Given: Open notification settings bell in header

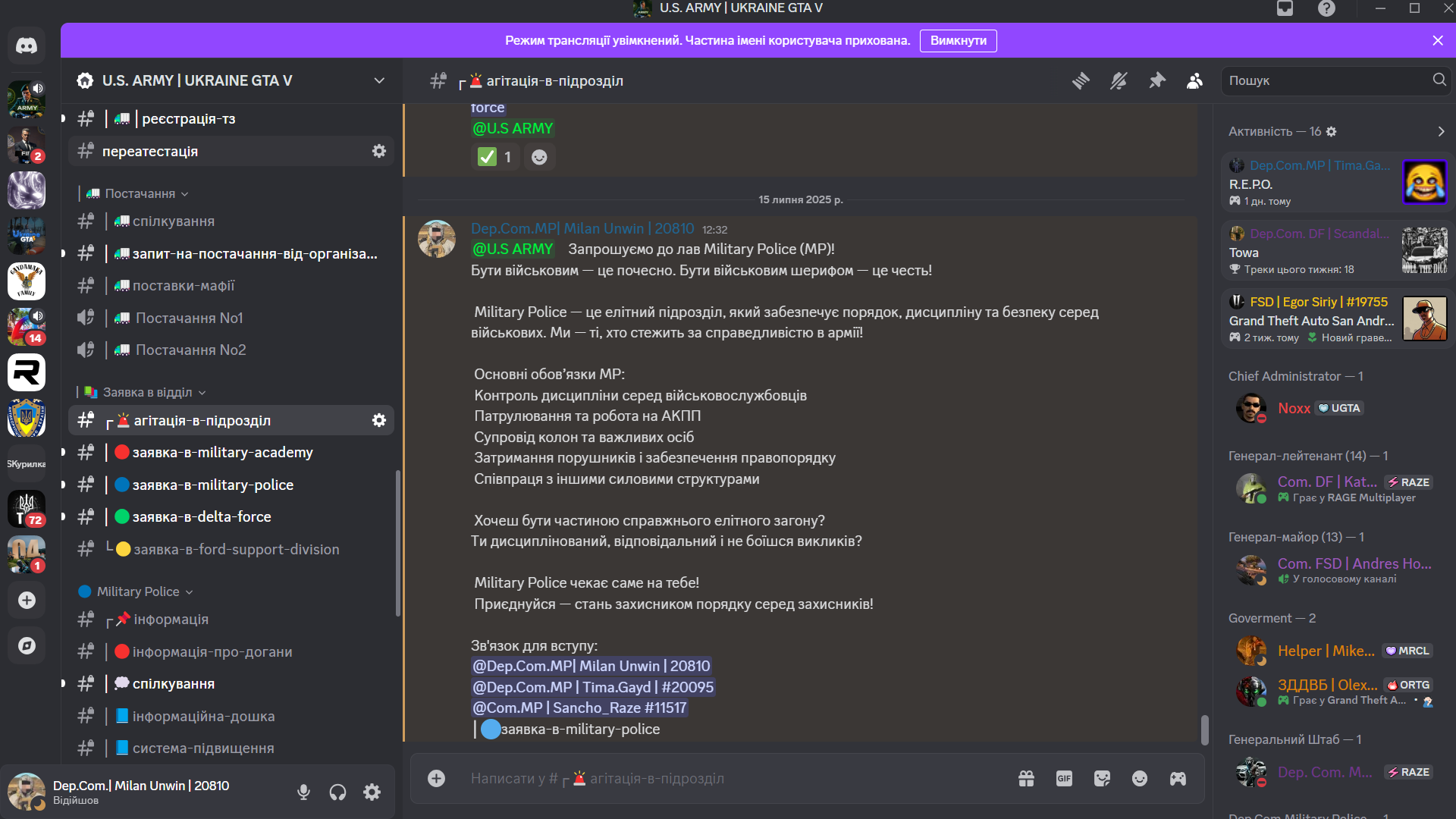Looking at the screenshot, I should pos(1119,80).
